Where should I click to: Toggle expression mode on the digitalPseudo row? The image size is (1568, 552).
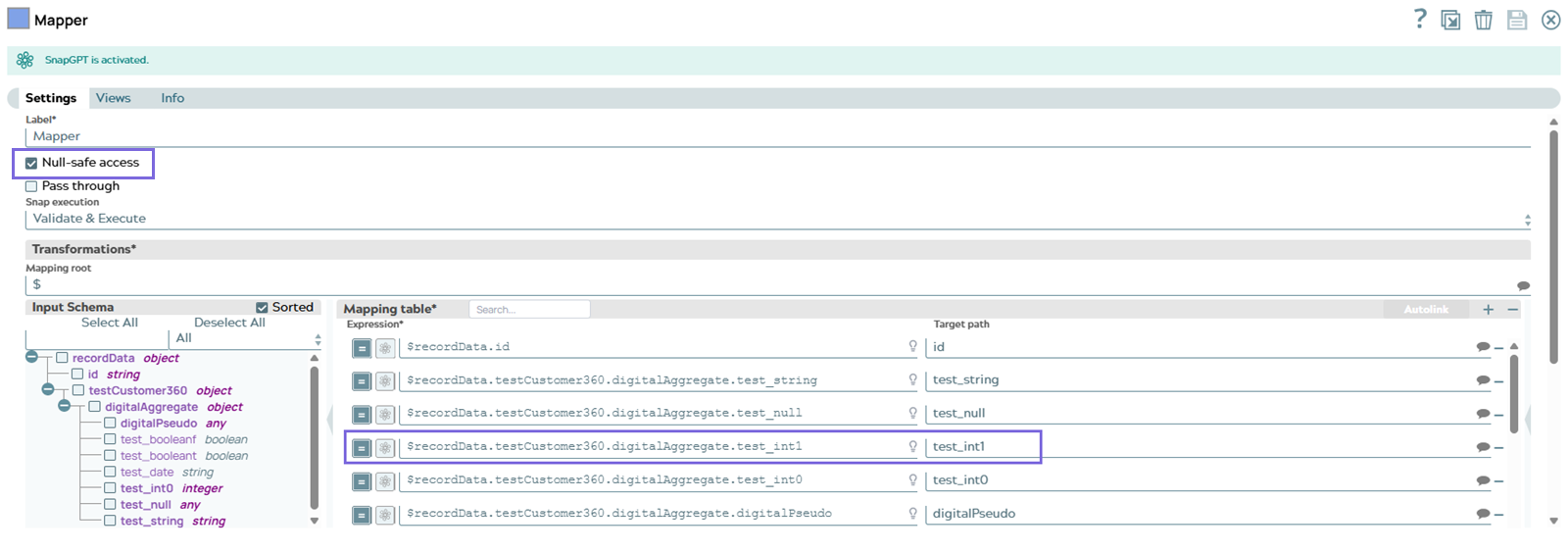362,515
